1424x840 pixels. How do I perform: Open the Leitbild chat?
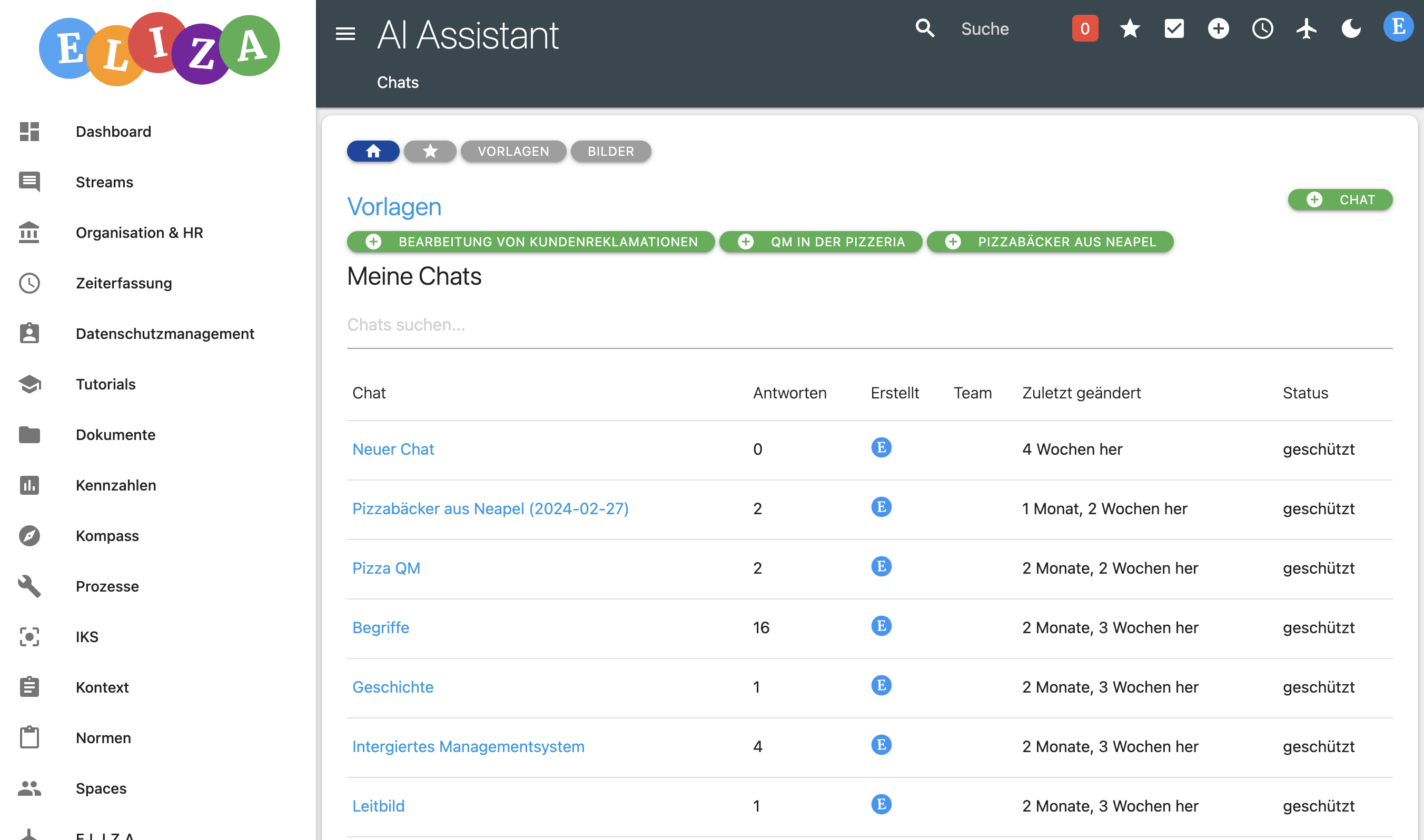pyautogui.click(x=378, y=805)
